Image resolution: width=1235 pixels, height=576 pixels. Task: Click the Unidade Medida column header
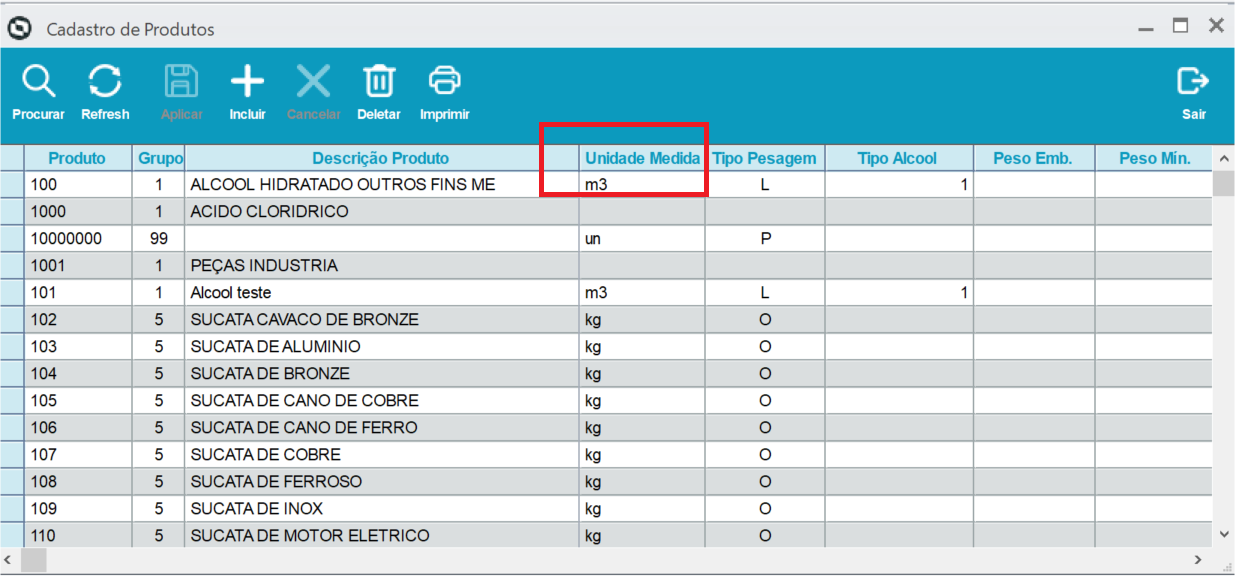tap(642, 158)
